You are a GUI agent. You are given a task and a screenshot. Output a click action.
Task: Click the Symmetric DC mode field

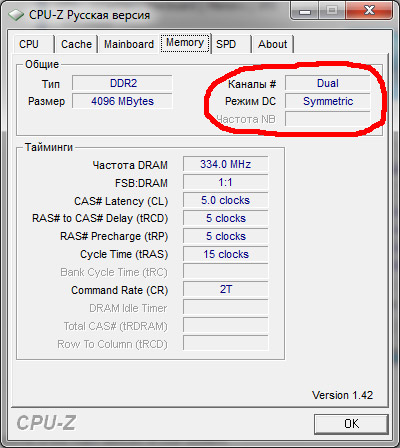coord(328,101)
